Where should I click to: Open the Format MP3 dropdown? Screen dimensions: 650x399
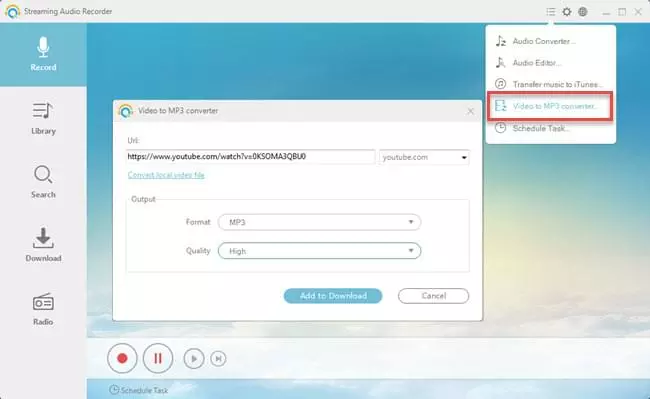(x=319, y=222)
